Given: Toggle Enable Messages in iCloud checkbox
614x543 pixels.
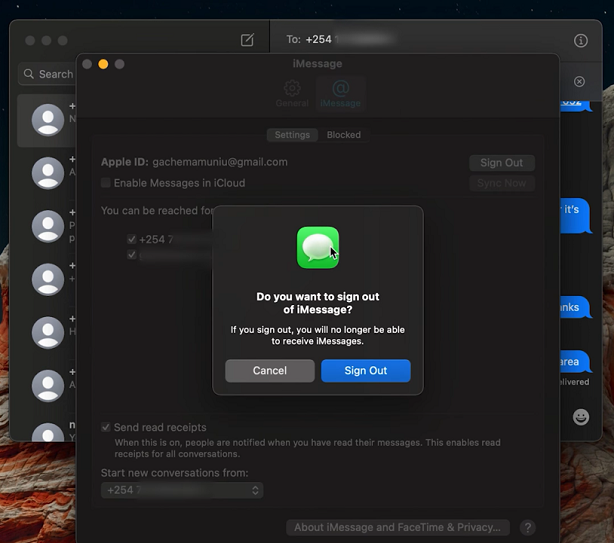Looking at the screenshot, I should 106,183.
